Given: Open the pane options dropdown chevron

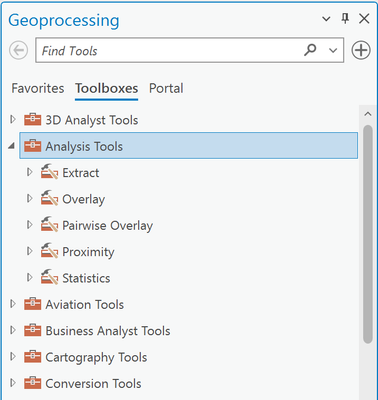Looking at the screenshot, I should [x=326, y=19].
